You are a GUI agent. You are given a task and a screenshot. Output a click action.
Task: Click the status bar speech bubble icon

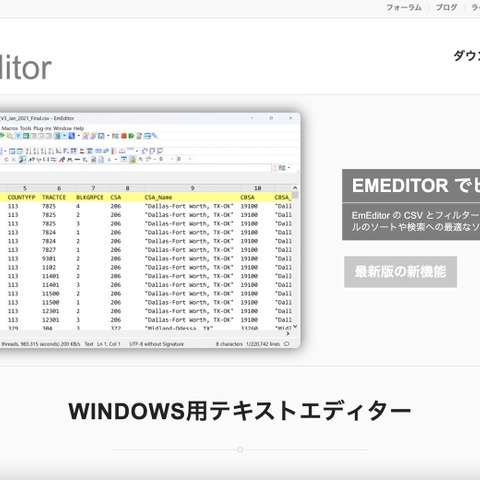287,344
